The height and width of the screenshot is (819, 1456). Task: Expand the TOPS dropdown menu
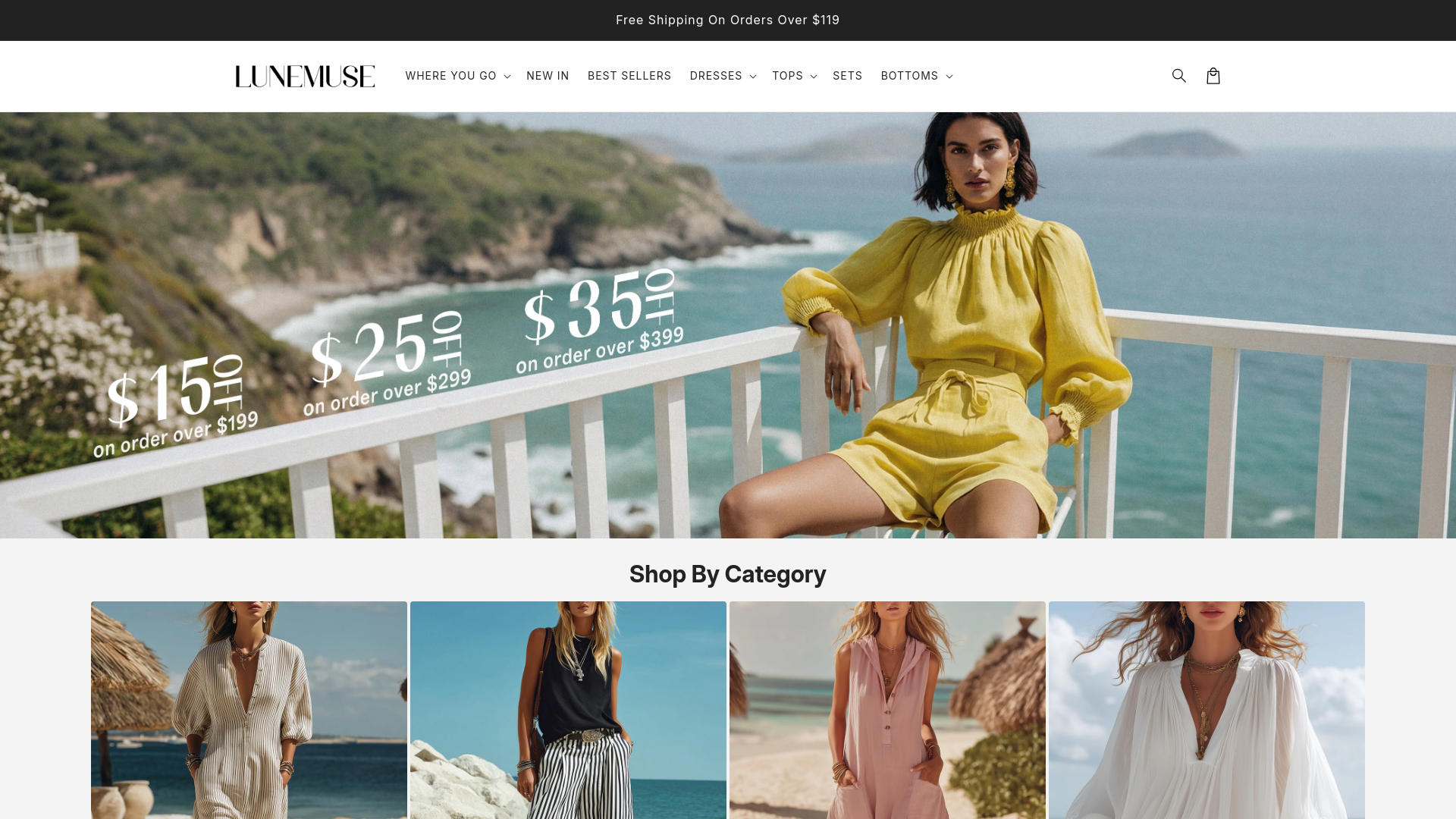click(794, 76)
